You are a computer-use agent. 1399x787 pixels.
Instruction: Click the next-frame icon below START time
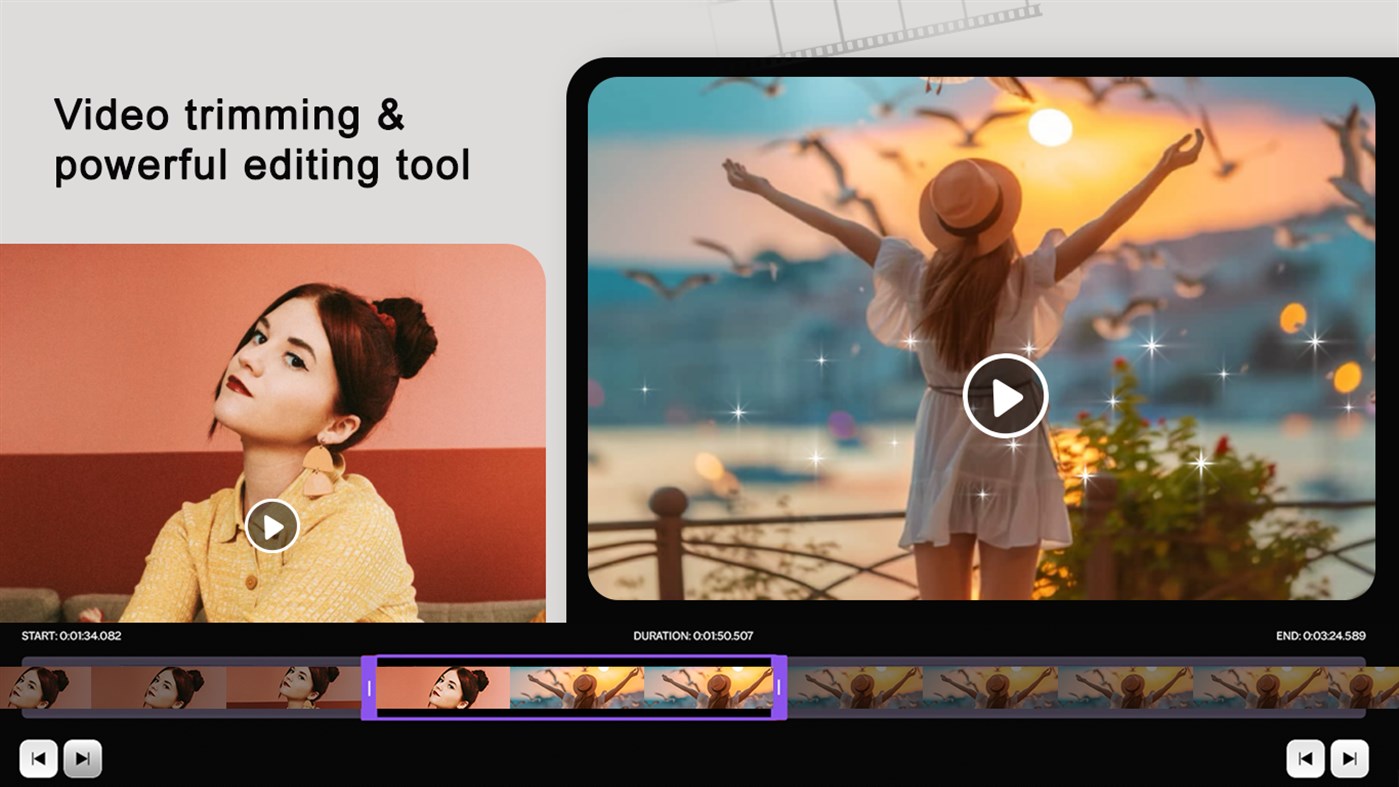pos(83,758)
